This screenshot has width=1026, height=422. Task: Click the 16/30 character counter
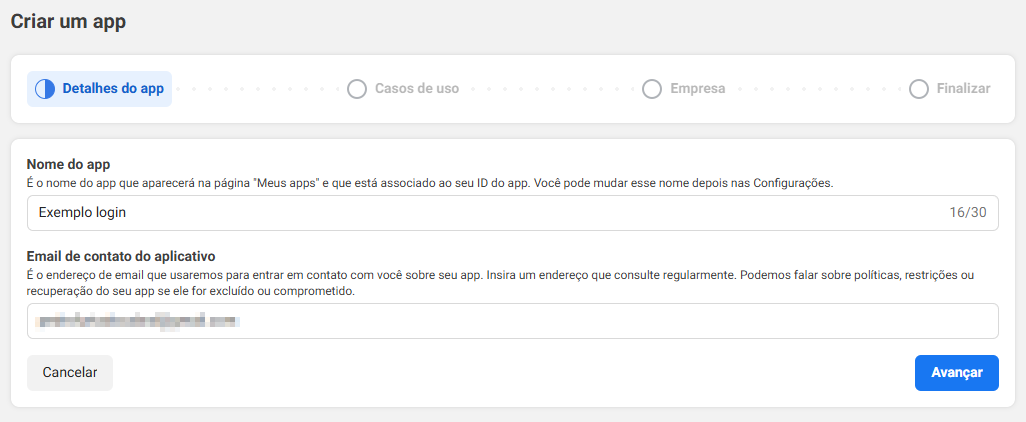(x=968, y=213)
